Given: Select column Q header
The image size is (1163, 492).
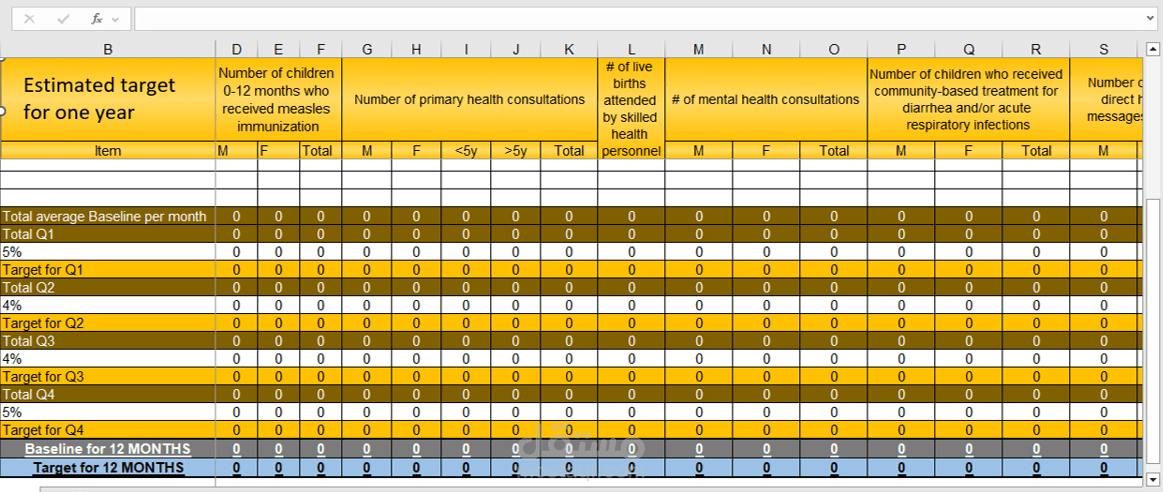Looking at the screenshot, I should tap(969, 50).
